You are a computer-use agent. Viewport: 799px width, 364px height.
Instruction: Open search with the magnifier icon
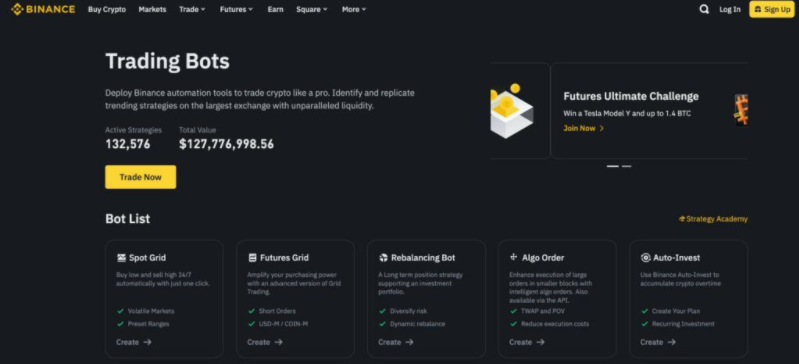tap(704, 9)
